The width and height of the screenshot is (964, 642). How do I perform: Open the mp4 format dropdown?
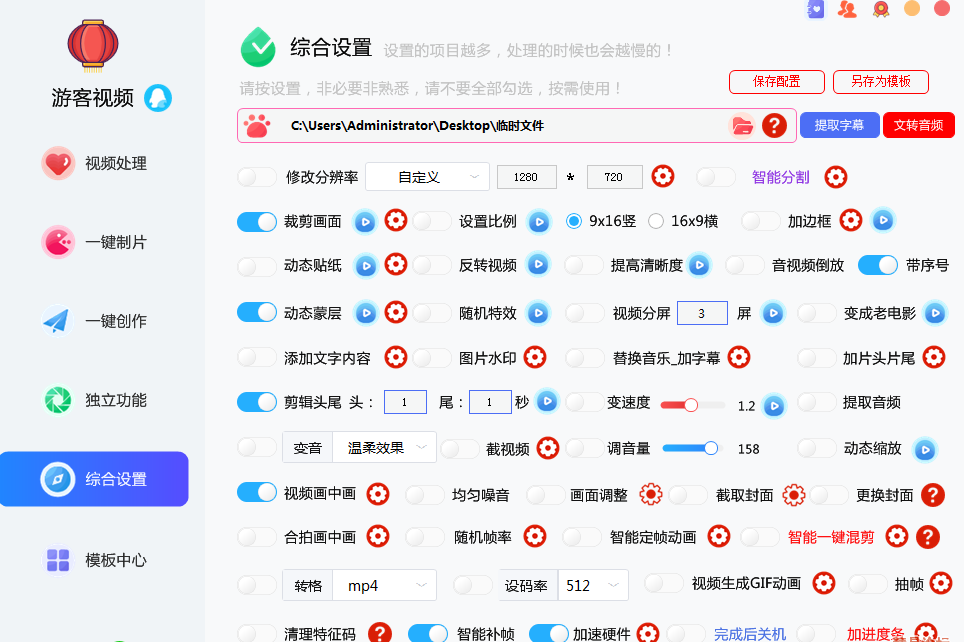(385, 585)
